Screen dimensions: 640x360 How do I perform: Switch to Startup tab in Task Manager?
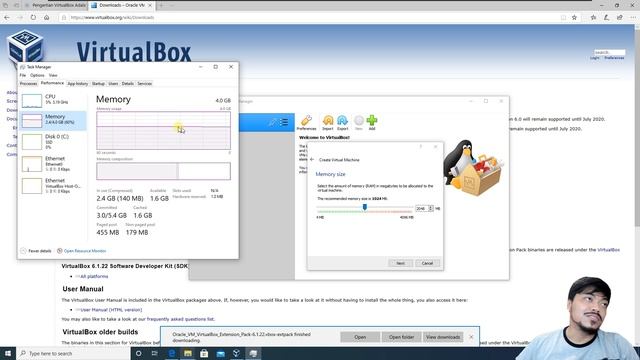click(98, 84)
